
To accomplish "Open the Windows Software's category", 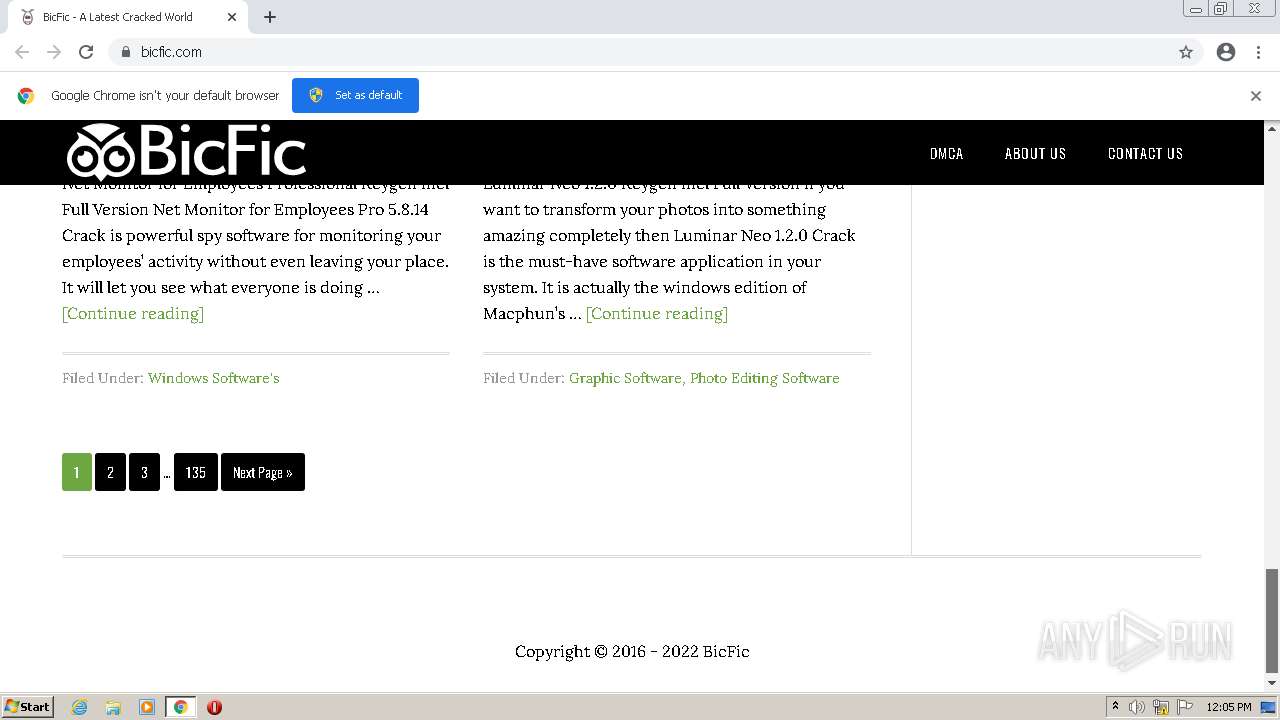I will tap(213, 378).
